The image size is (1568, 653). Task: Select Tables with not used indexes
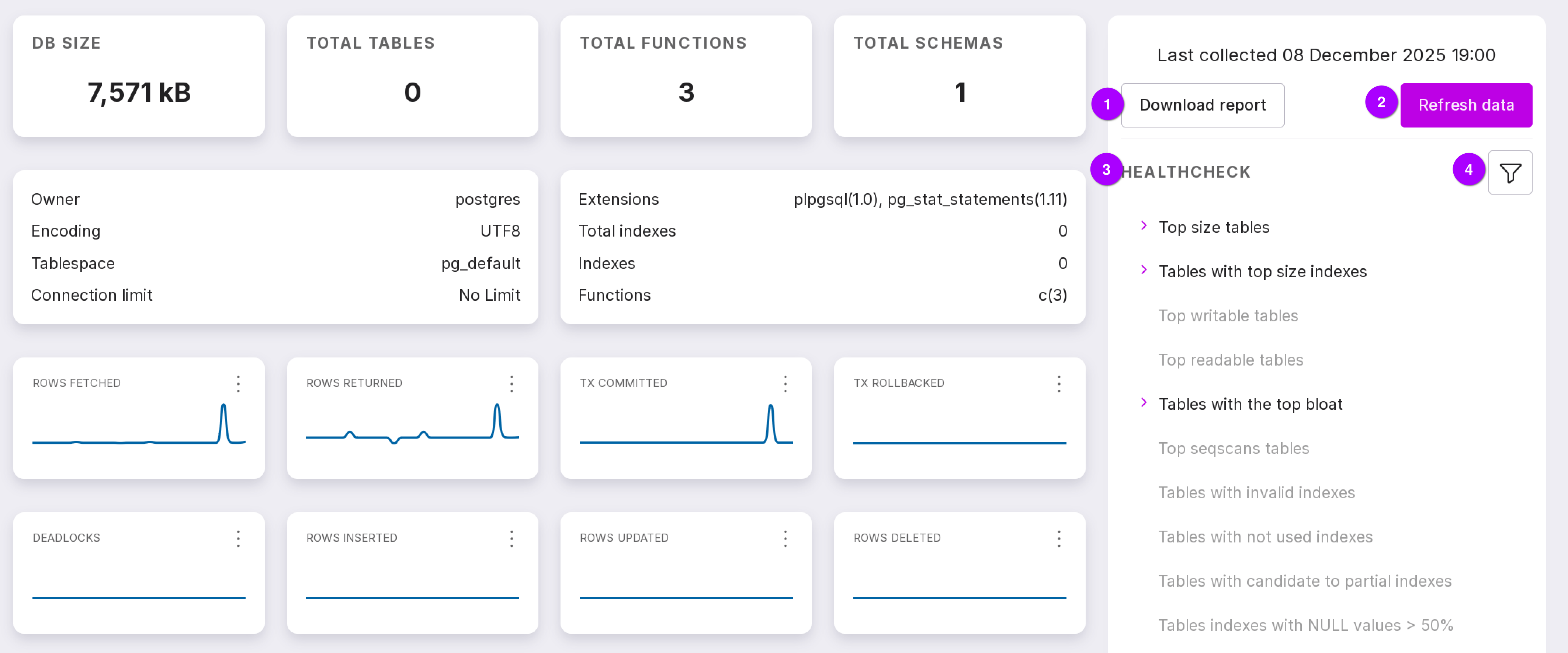click(x=1265, y=537)
